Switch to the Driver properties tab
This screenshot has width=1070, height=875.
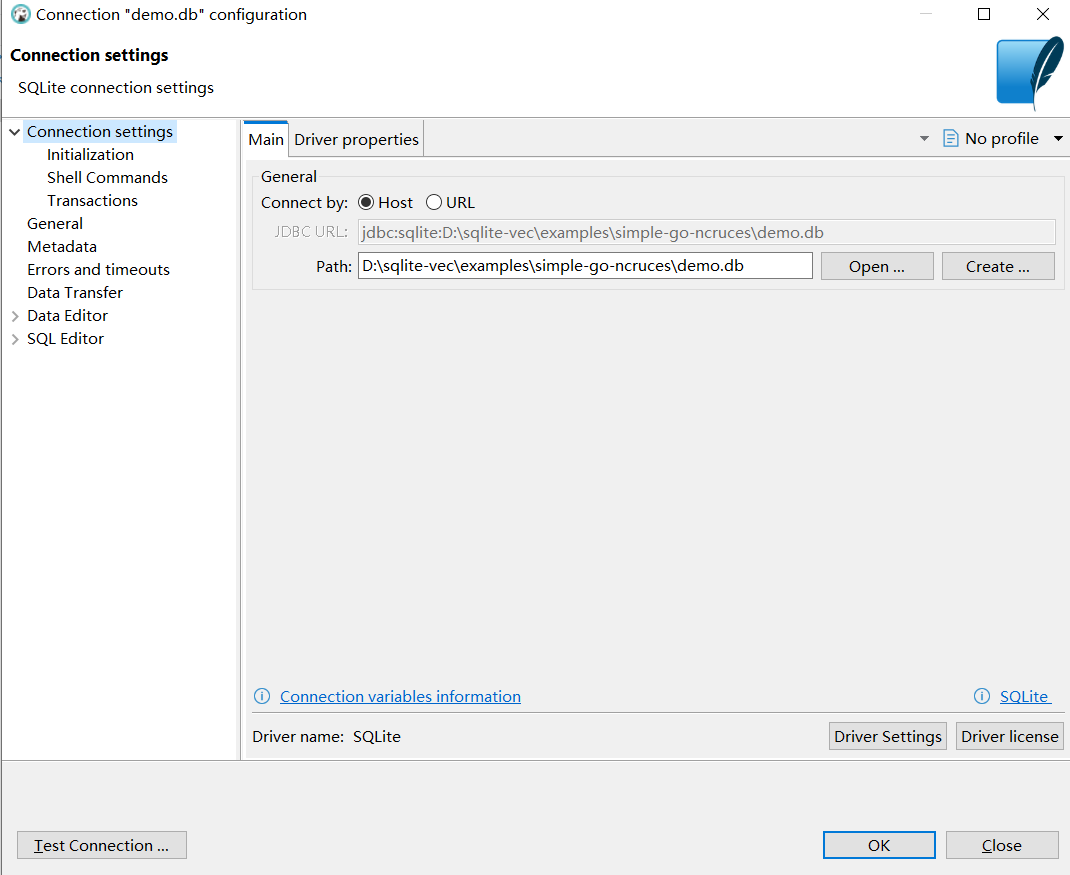coord(355,139)
